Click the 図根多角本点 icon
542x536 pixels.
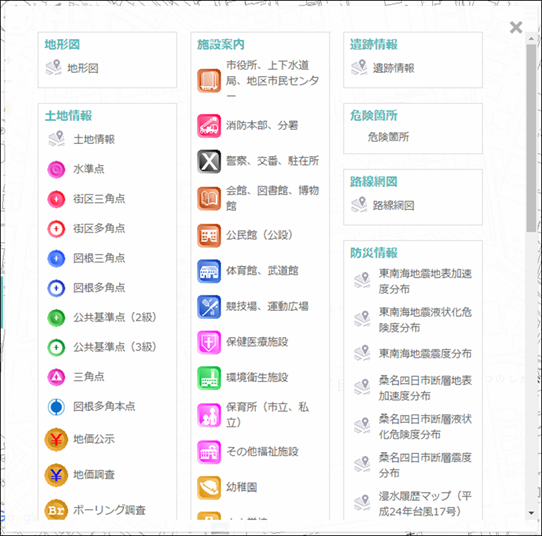click(x=56, y=407)
